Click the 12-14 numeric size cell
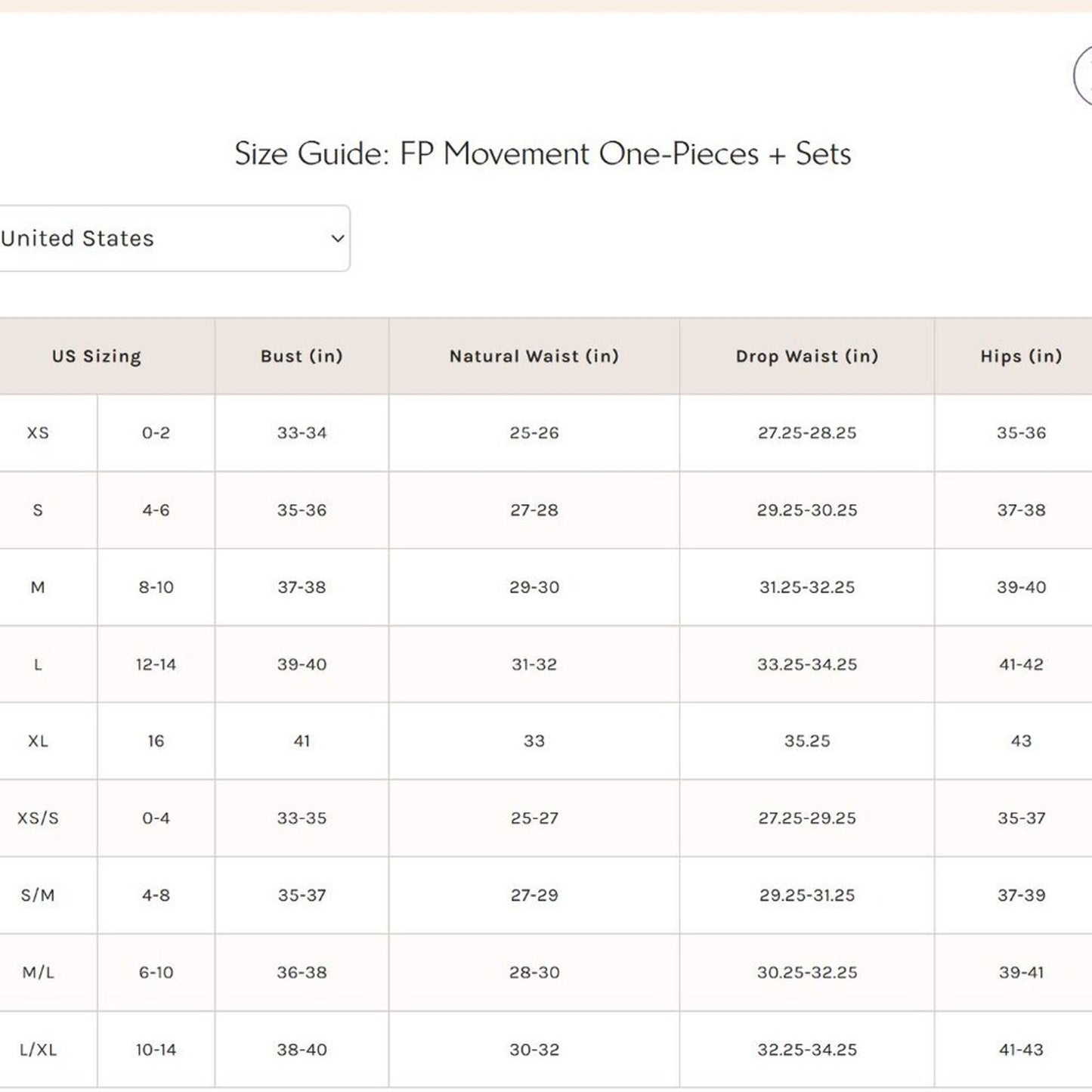This screenshot has width=1092, height=1092. coord(156,665)
